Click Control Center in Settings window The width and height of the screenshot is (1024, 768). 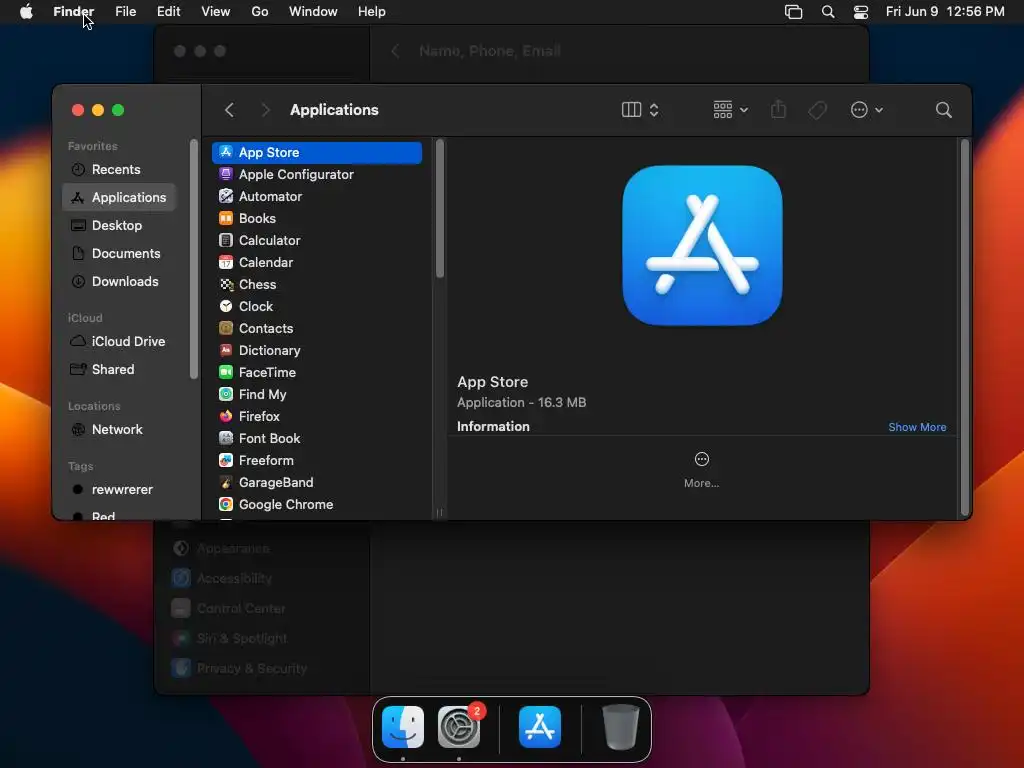(x=229, y=608)
